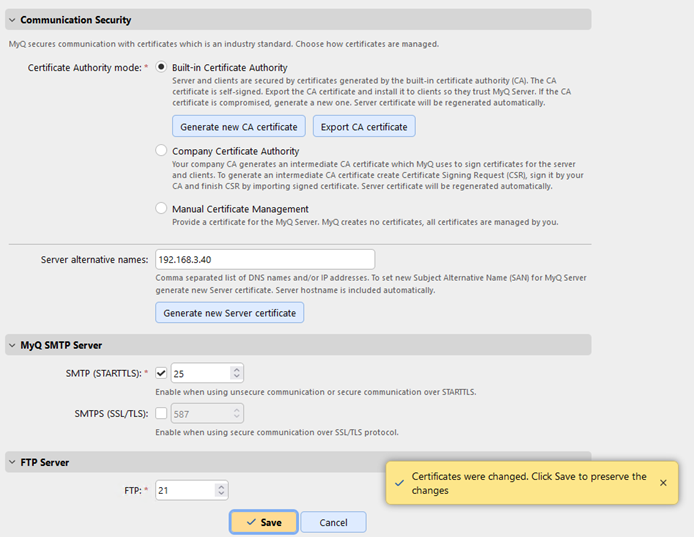694x537 pixels.
Task: Uncheck the SMTP (STARTTLS) checkbox
Action: click(161, 373)
